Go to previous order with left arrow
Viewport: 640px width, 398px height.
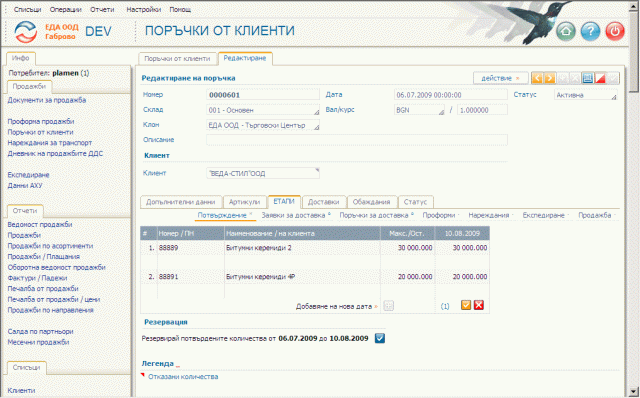point(537,78)
